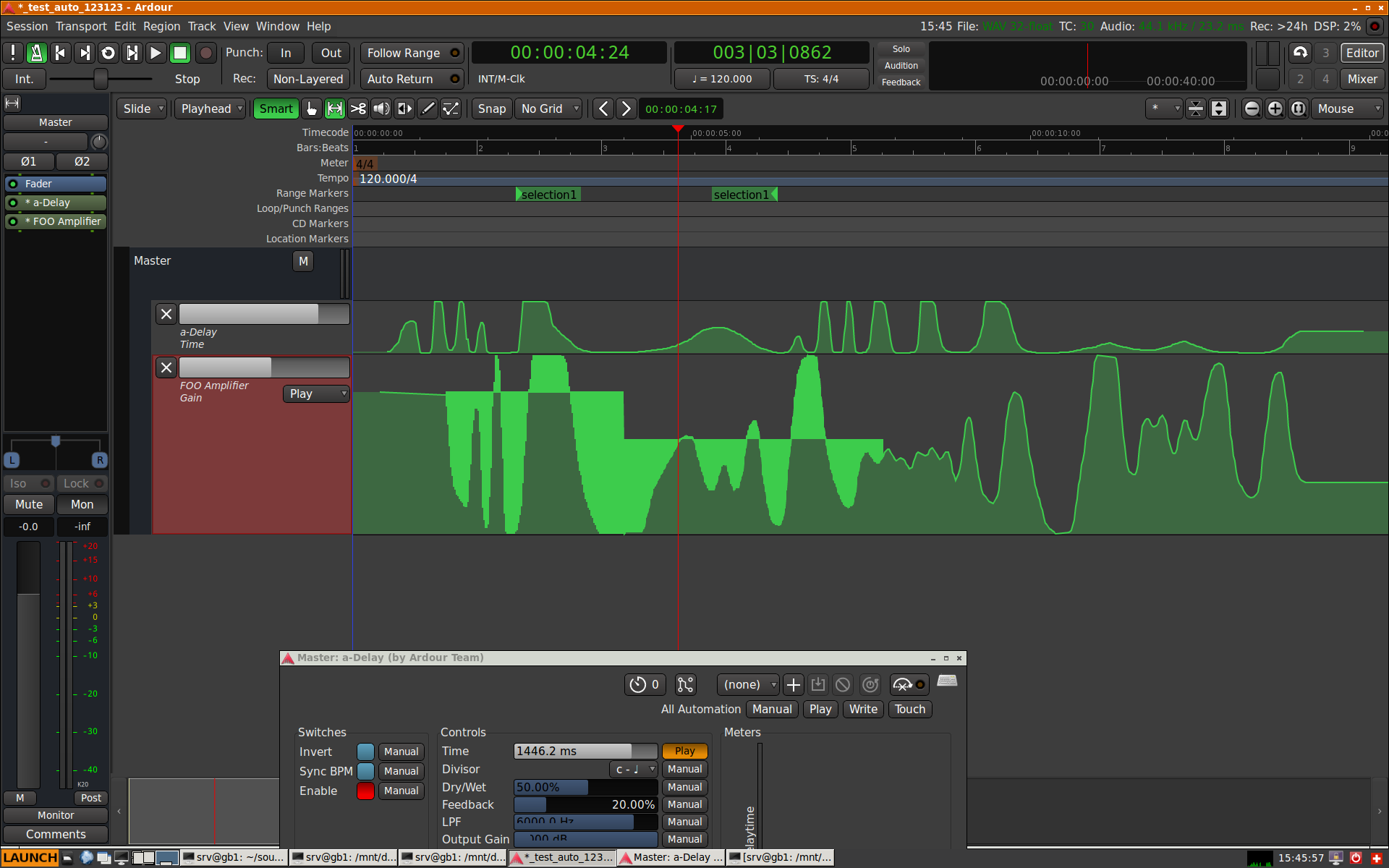Viewport: 1389px width, 868px height.
Task: Open the Divisor value dropdown
Action: 633,770
